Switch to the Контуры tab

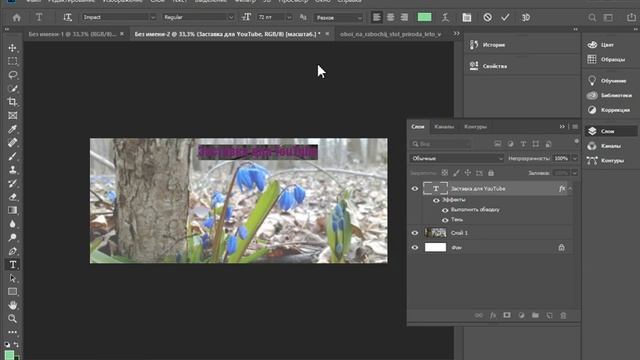pos(475,127)
